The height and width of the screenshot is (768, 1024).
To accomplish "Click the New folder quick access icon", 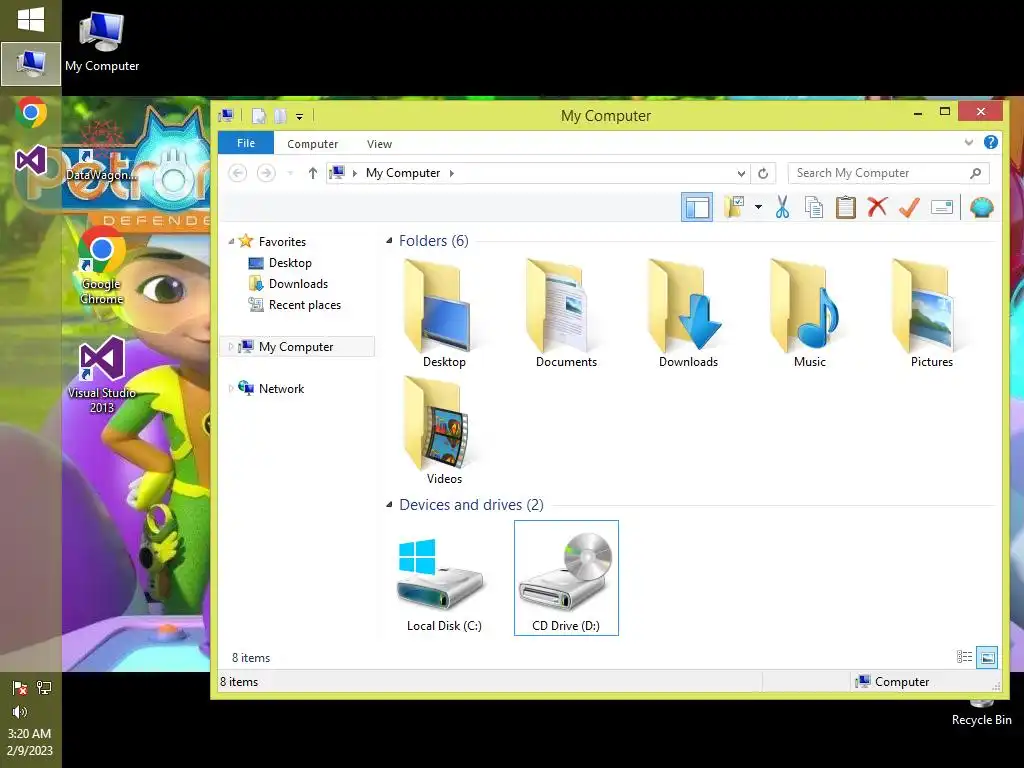I will coord(281,116).
